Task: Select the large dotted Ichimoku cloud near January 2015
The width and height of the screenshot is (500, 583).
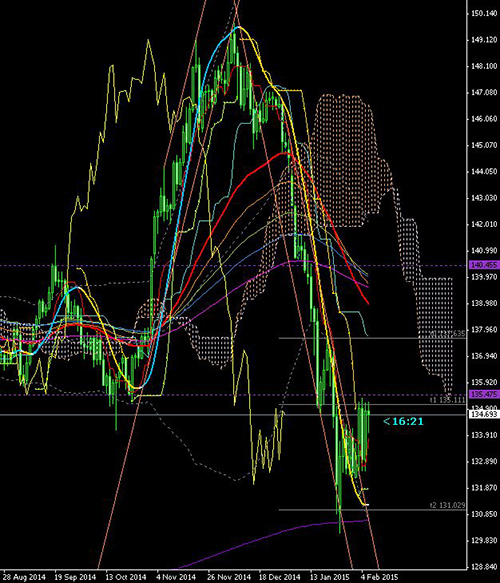Action: coord(344,160)
